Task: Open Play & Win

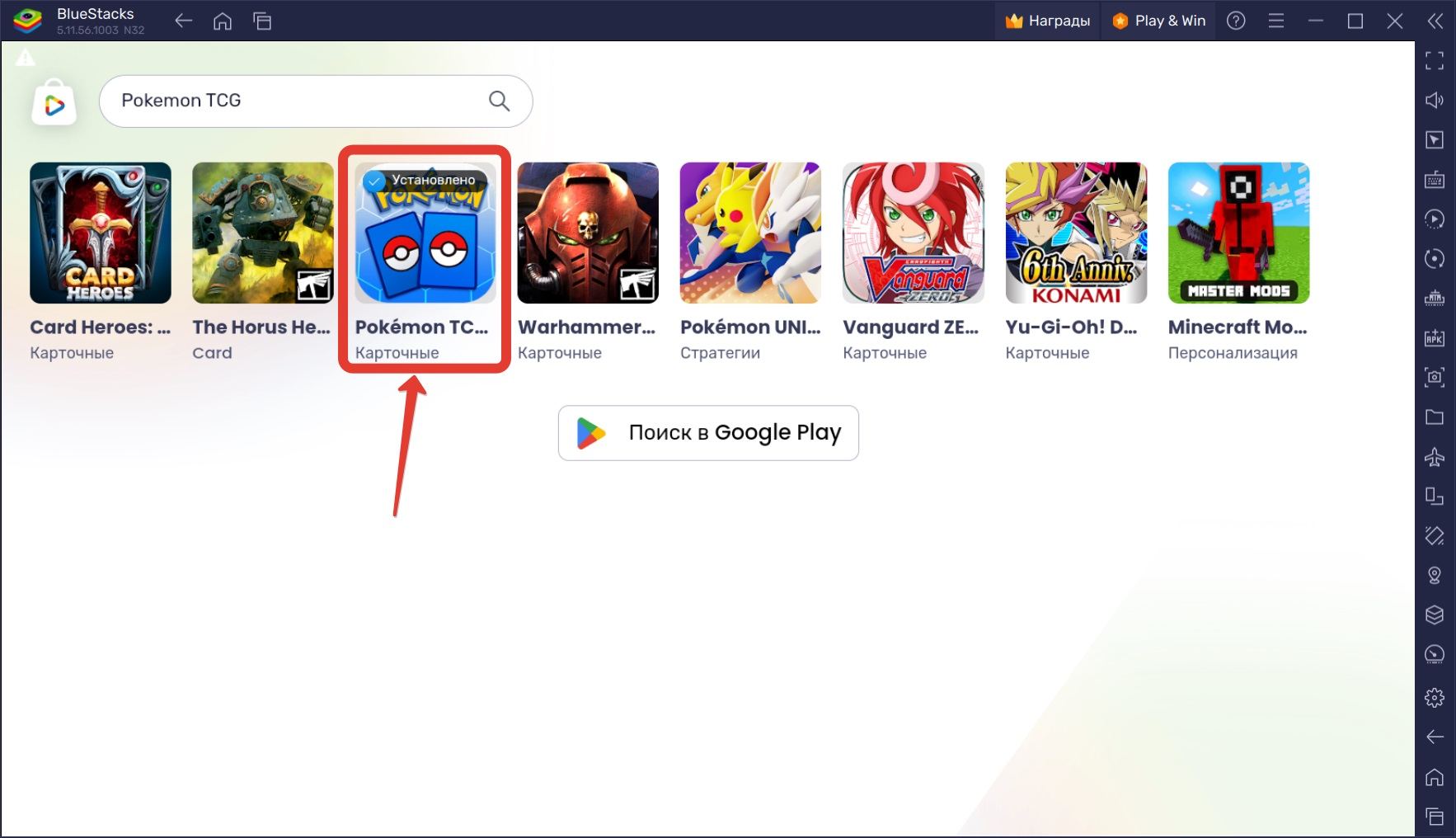Action: [x=1158, y=21]
